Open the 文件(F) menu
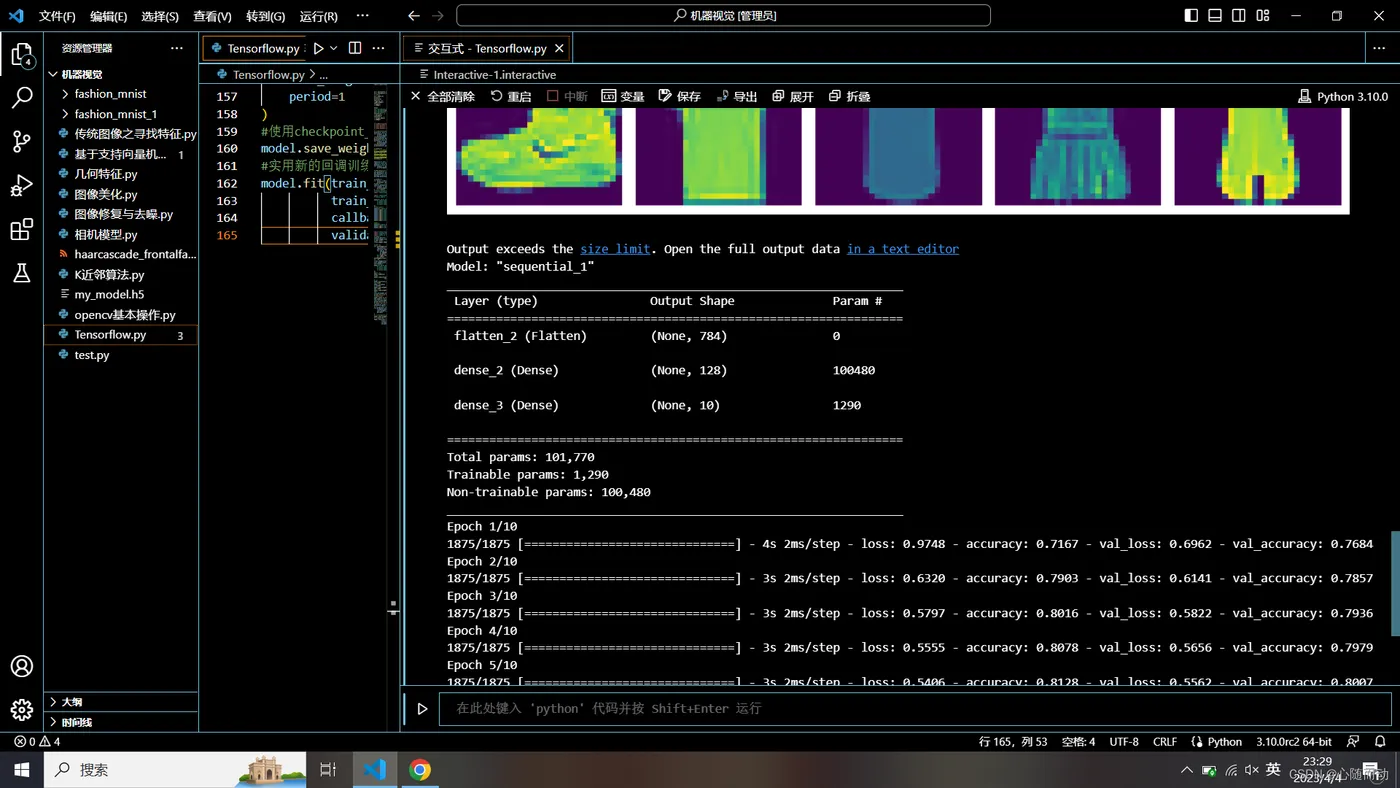Viewport: 1400px width, 788px height. pos(57,16)
